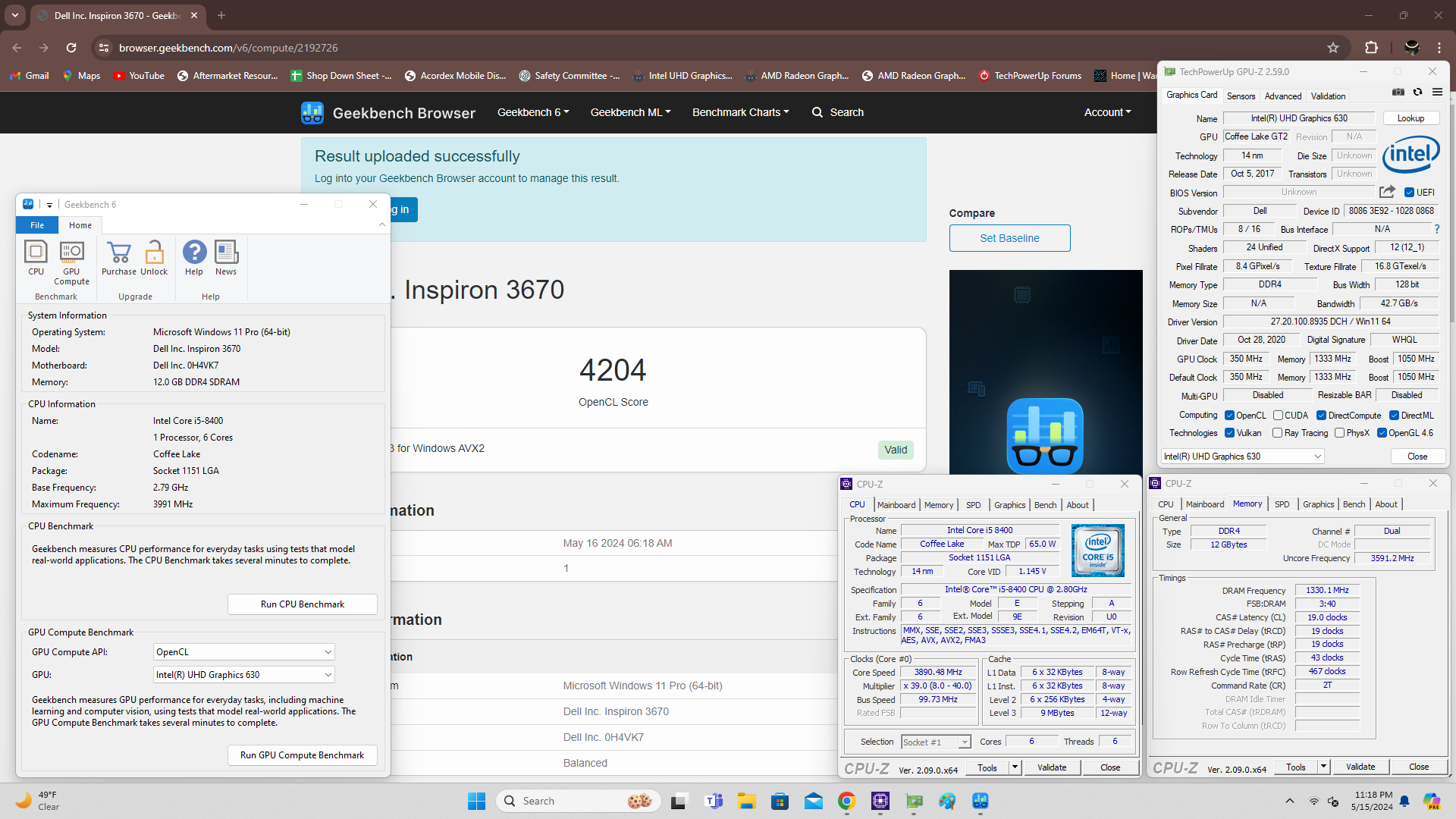
Task: Open the News icon in Geekbench ribbon
Action: point(226,258)
